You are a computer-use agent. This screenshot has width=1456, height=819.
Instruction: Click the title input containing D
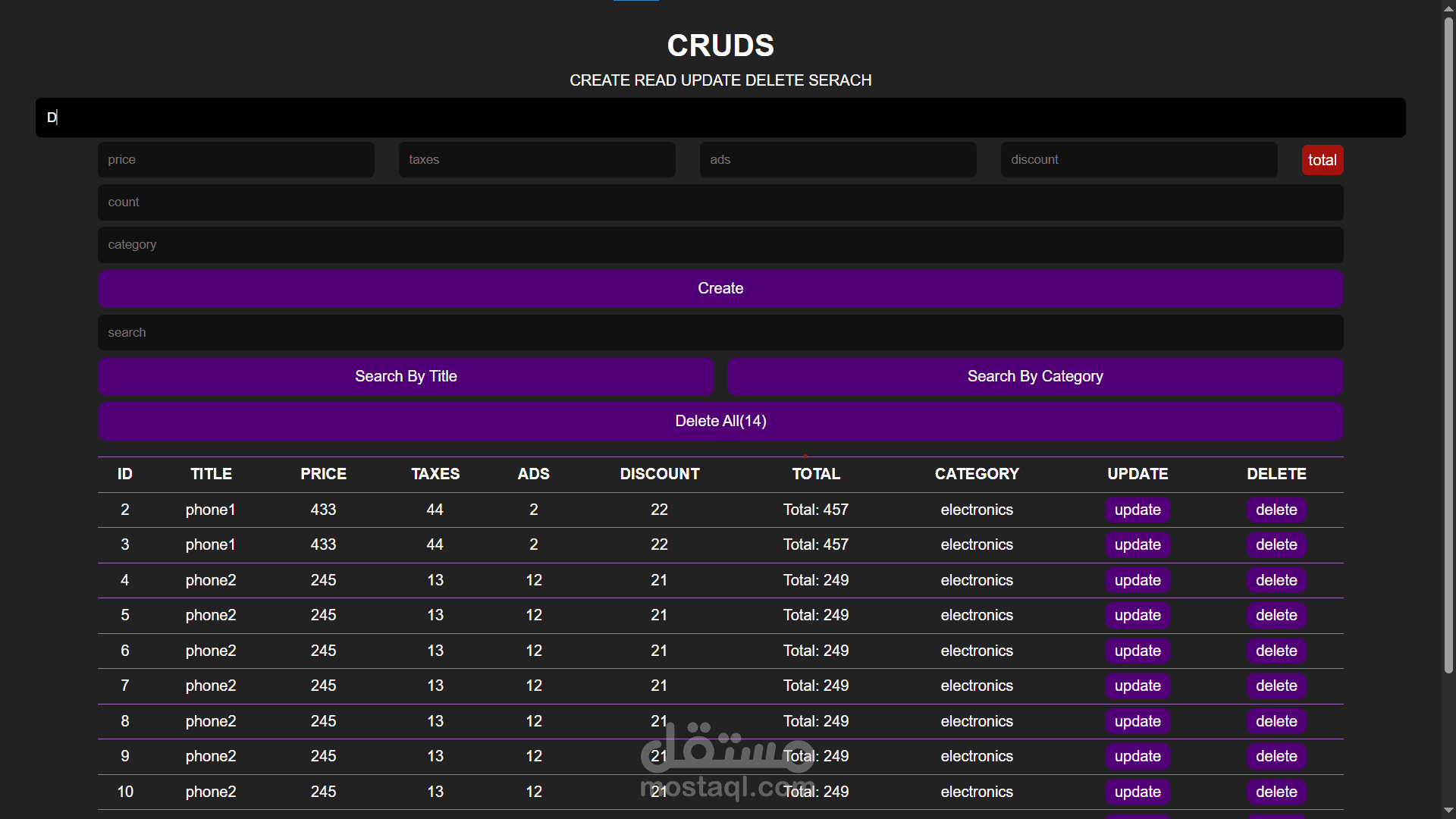(720, 118)
